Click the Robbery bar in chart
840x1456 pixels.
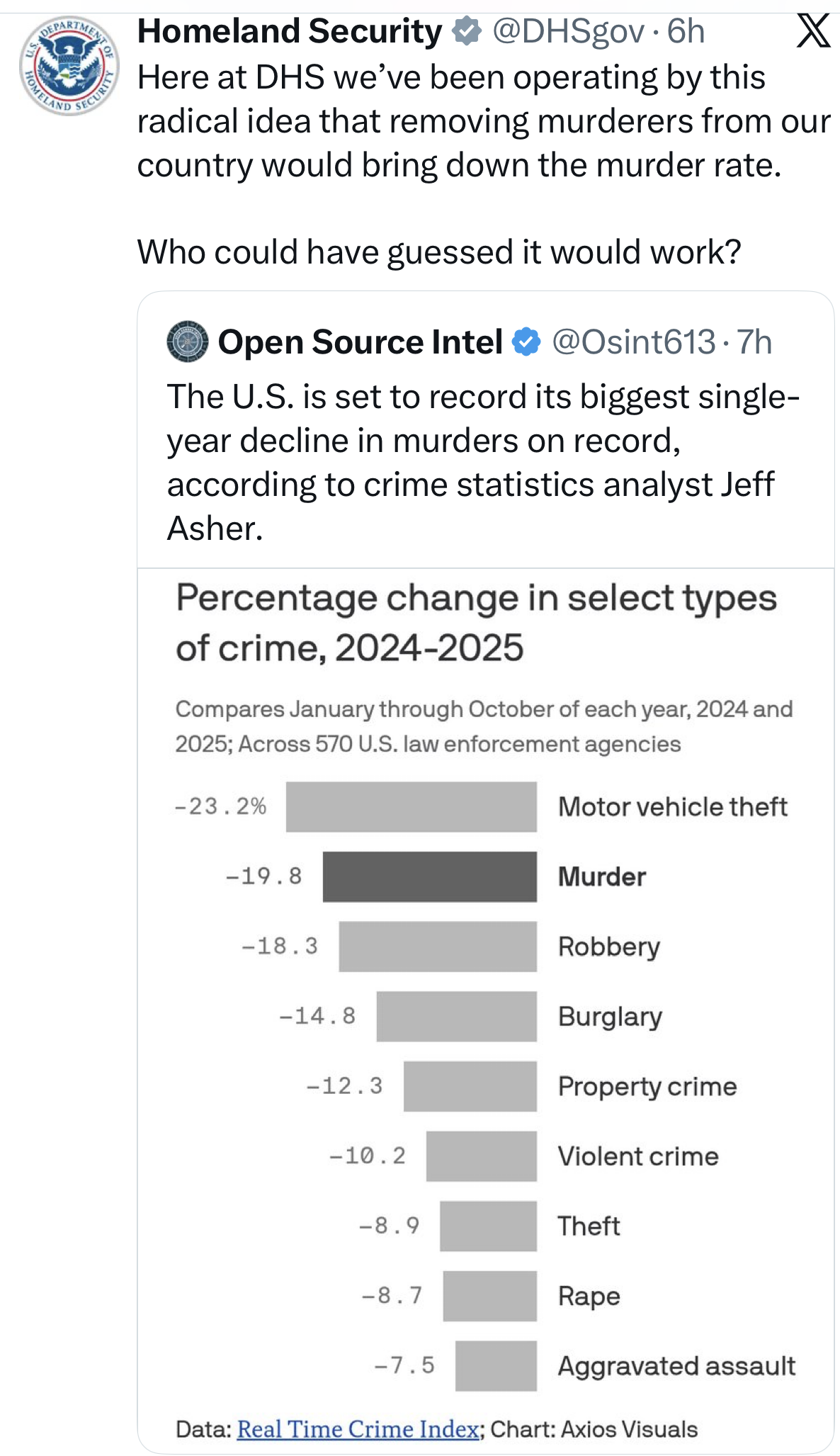(x=438, y=946)
